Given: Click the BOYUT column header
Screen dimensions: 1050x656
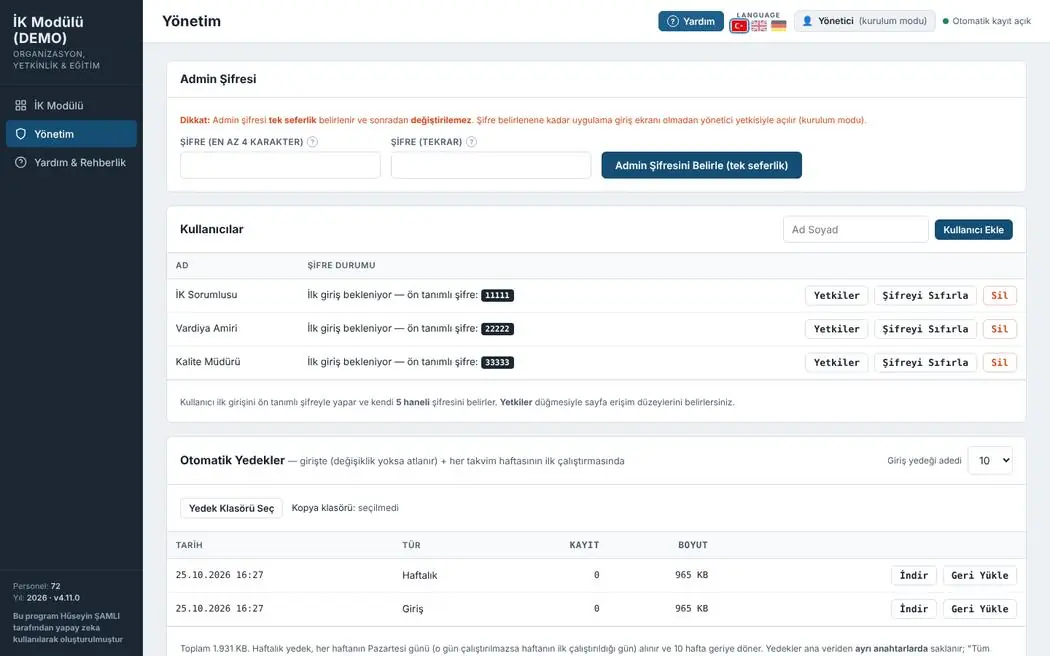Looking at the screenshot, I should tap(692, 545).
